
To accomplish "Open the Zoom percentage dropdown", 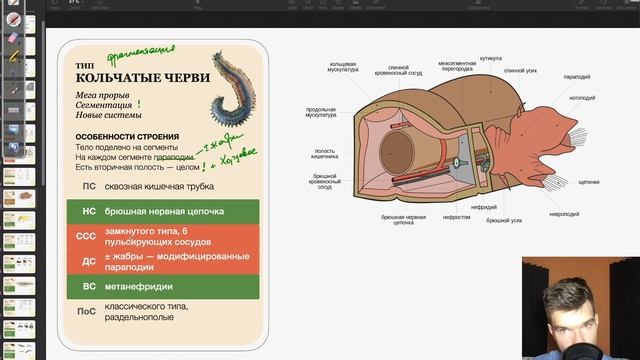I will click(x=75, y=4).
